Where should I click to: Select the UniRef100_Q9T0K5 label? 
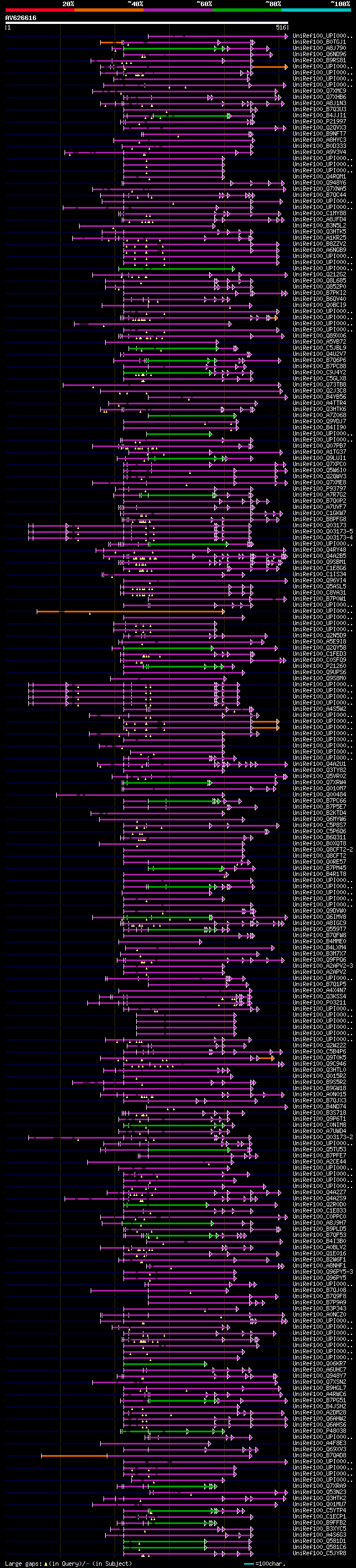[x=319, y=1058]
